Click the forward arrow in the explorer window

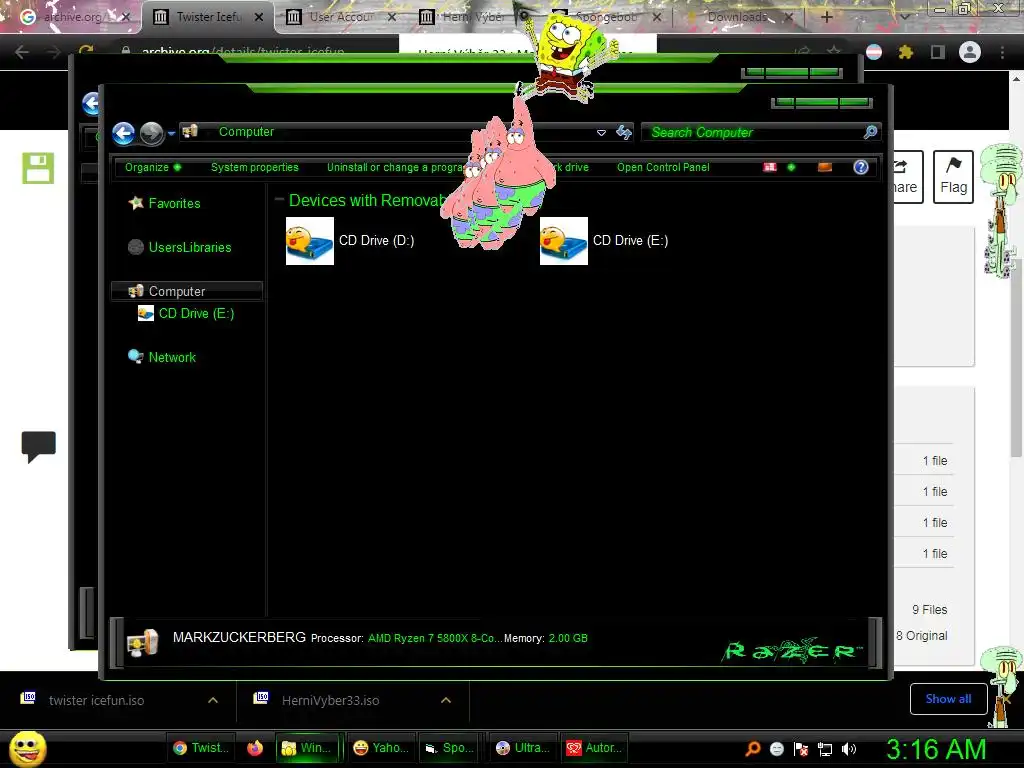(152, 133)
